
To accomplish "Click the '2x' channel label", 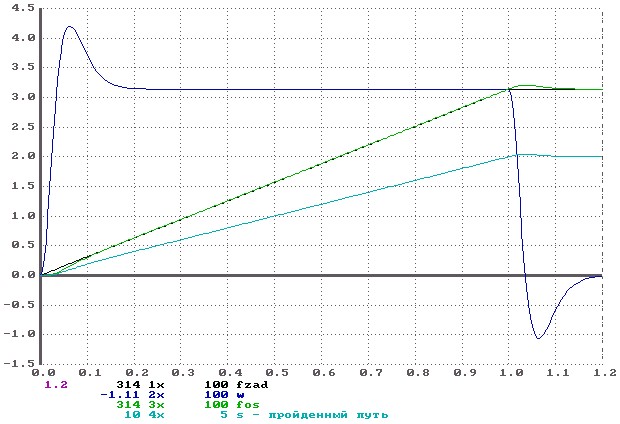I will [x=156, y=395].
